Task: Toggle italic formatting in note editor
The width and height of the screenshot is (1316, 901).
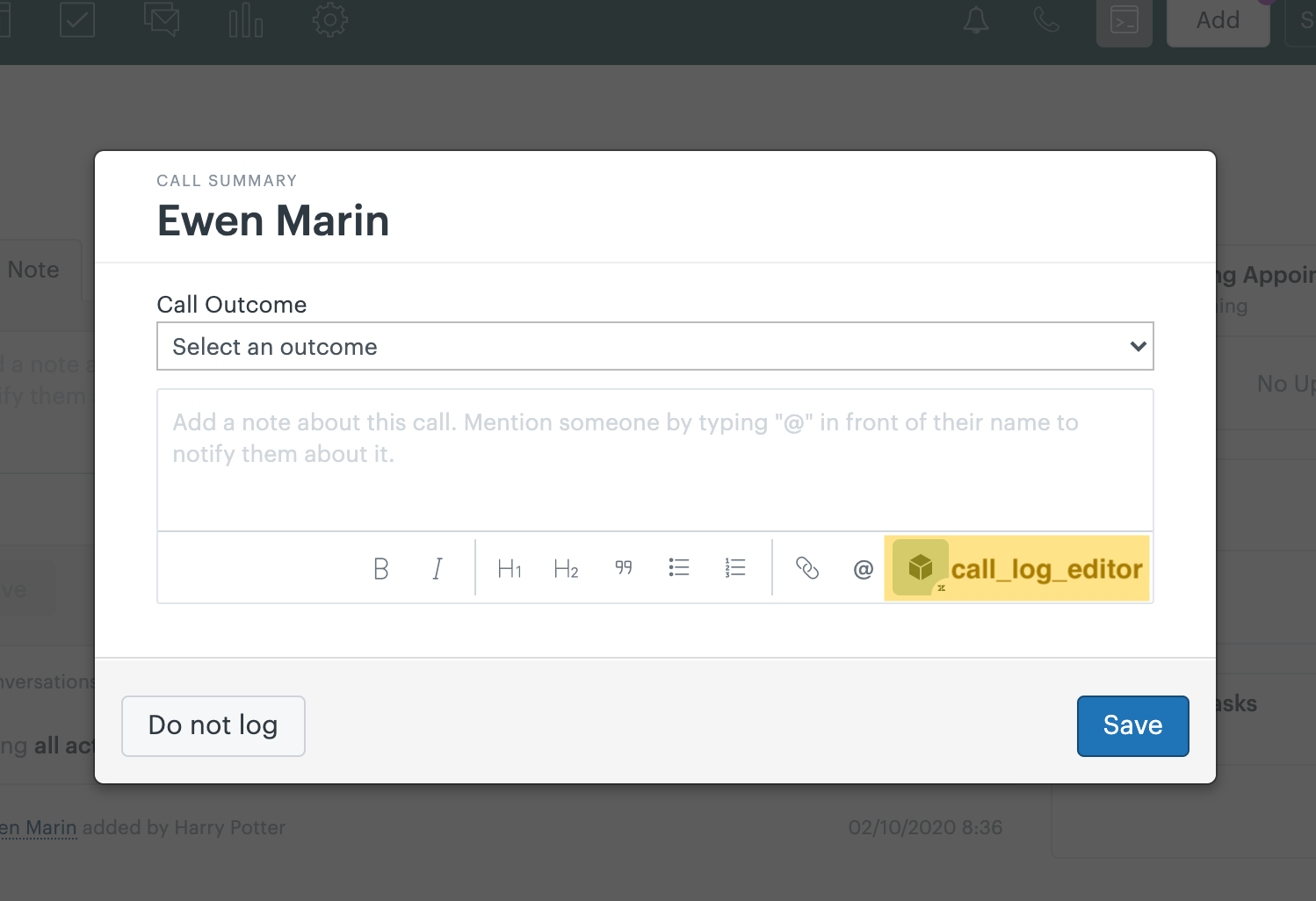Action: pyautogui.click(x=437, y=569)
